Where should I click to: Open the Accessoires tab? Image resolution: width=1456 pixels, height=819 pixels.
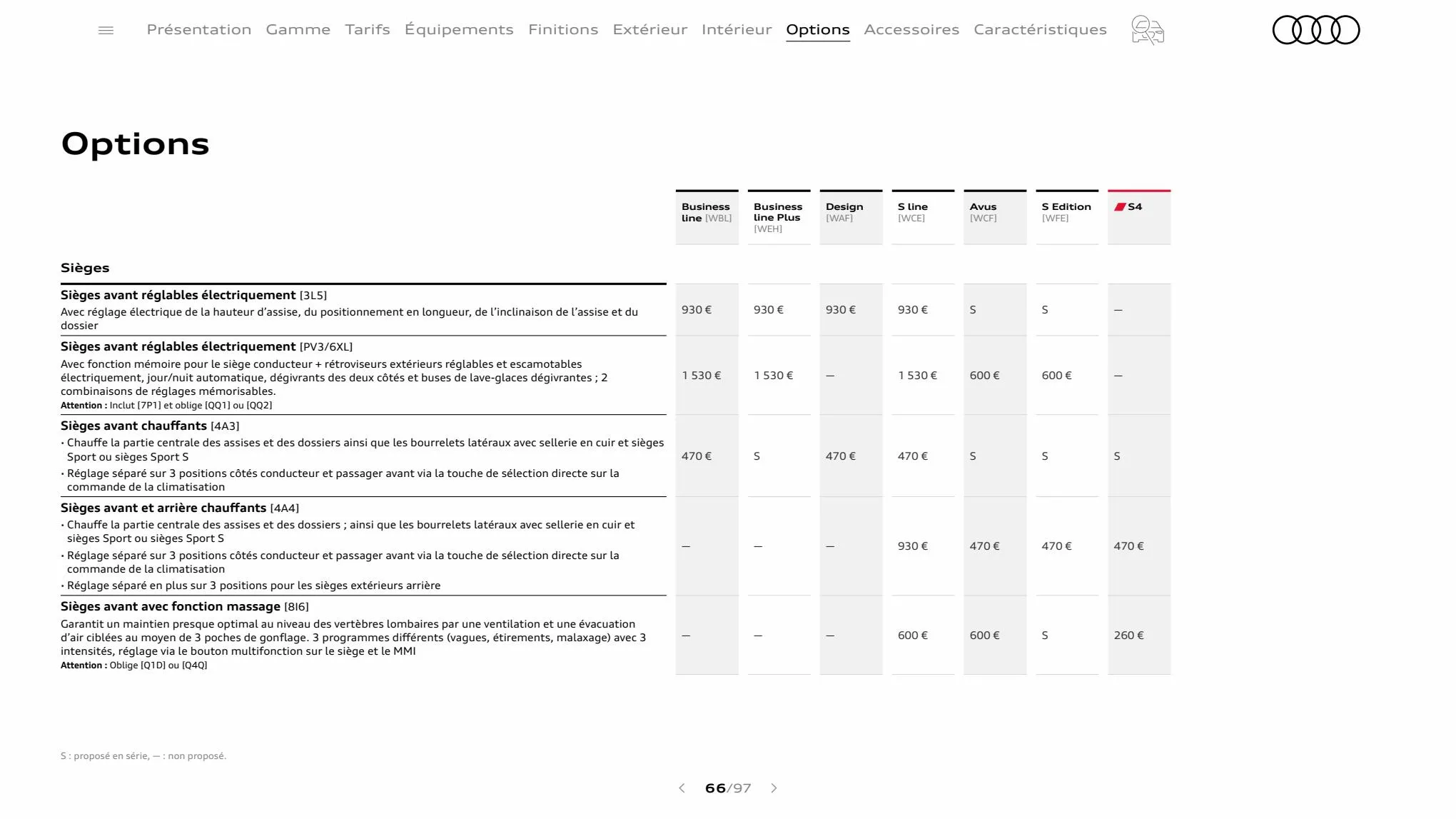(x=911, y=29)
